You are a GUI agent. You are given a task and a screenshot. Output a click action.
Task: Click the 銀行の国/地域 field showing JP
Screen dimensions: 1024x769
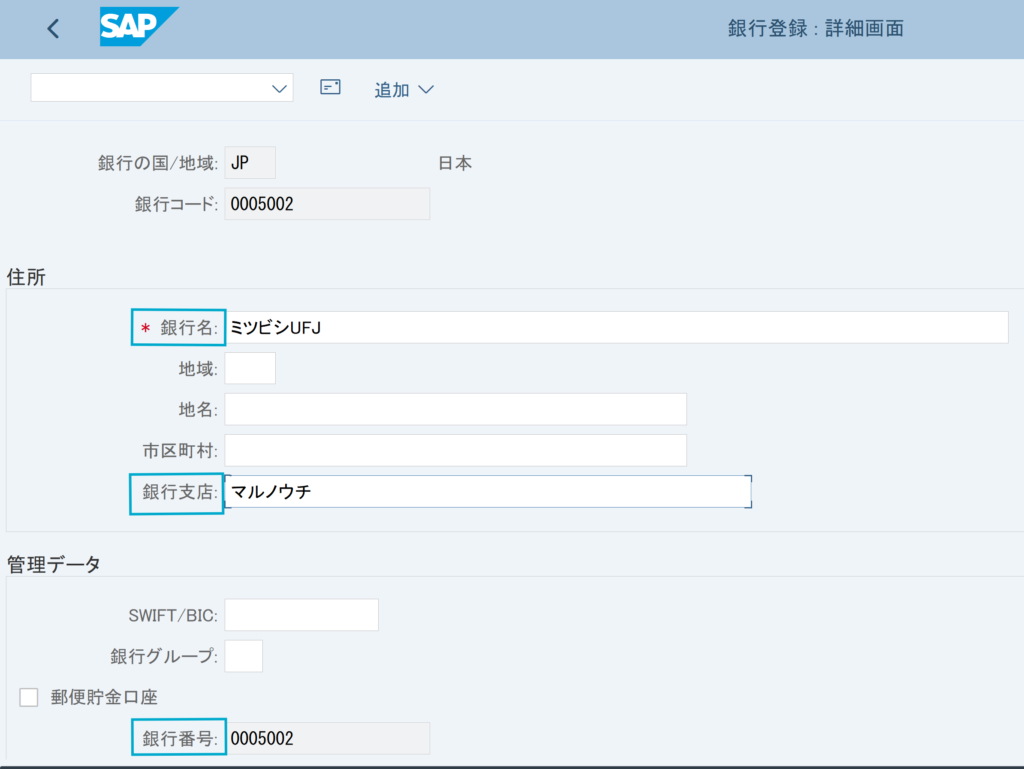pos(249,163)
